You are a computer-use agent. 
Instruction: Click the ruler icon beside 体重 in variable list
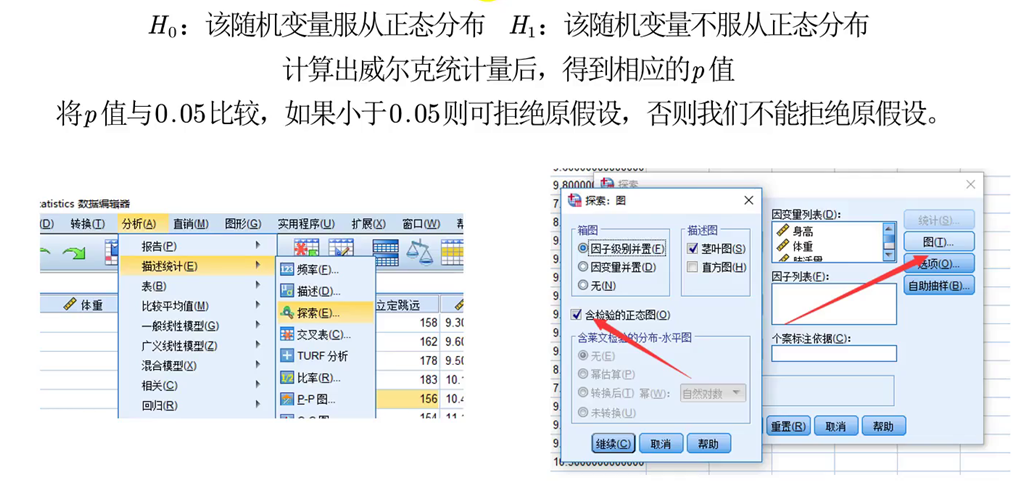tap(782, 246)
